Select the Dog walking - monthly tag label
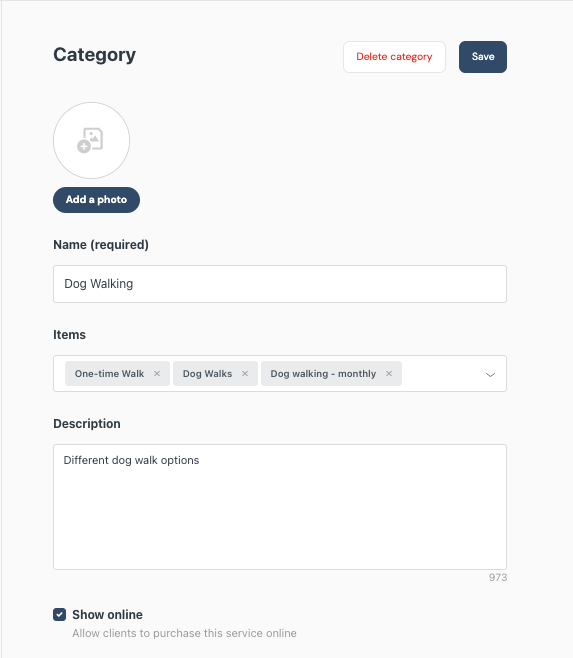The width and height of the screenshot is (573, 658). (x=323, y=373)
